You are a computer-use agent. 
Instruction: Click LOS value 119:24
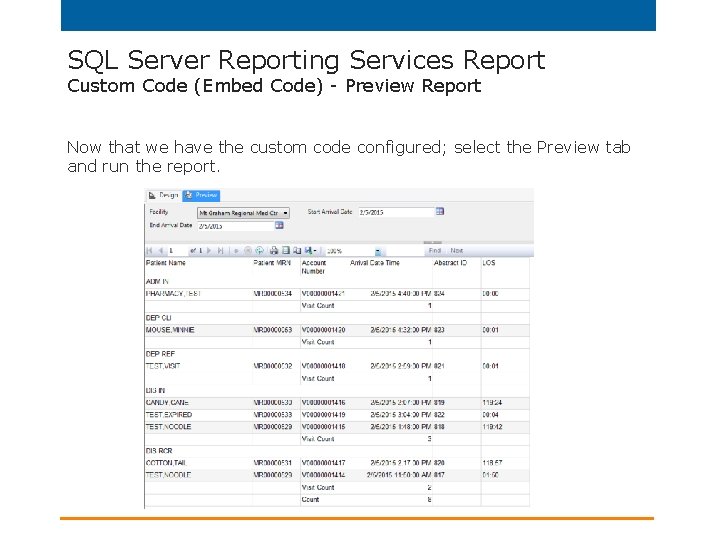click(492, 403)
